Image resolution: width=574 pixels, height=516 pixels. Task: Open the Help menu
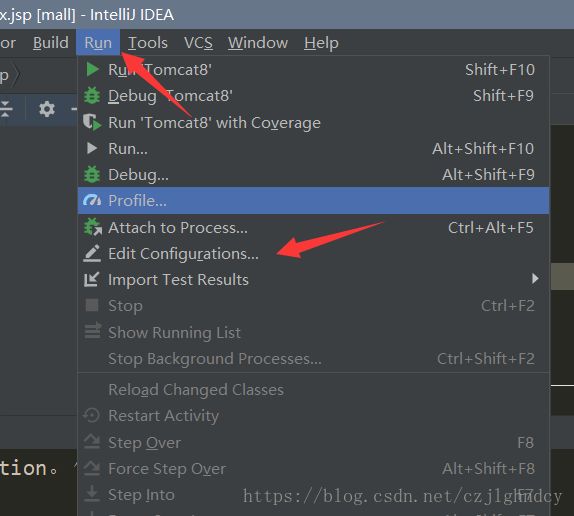(x=321, y=43)
